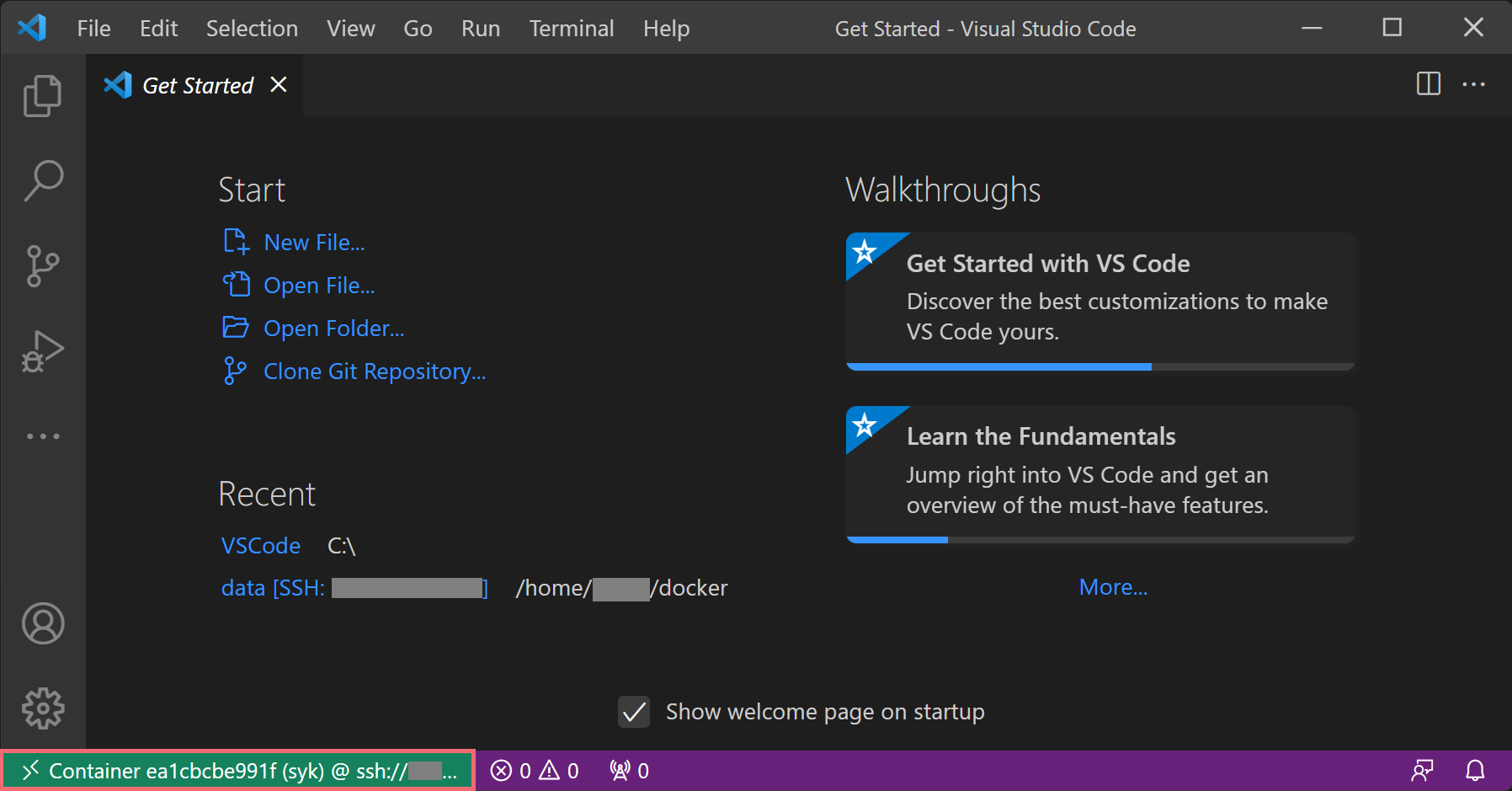1512x791 pixels.
Task: Open notifications bell in status bar
Action: tap(1475, 771)
